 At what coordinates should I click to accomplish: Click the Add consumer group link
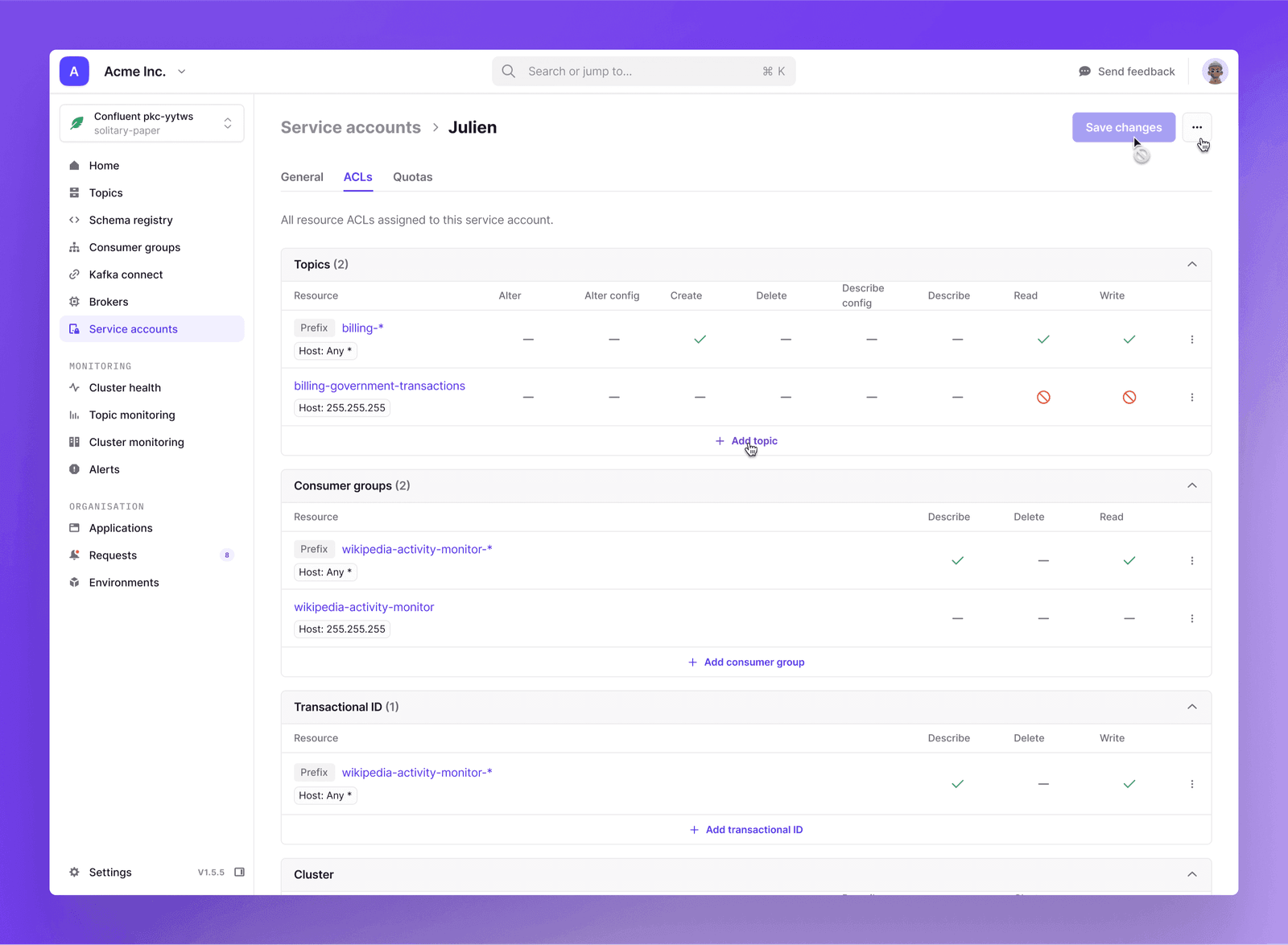pos(746,662)
